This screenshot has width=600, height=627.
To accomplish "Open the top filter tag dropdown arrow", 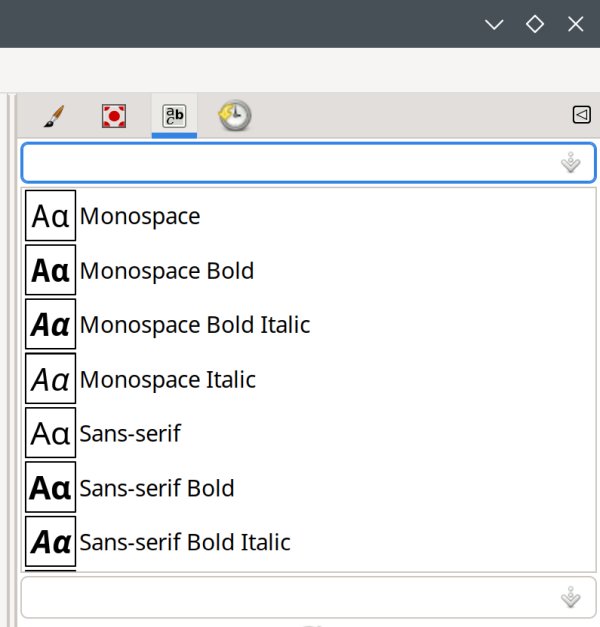I will pos(571,163).
